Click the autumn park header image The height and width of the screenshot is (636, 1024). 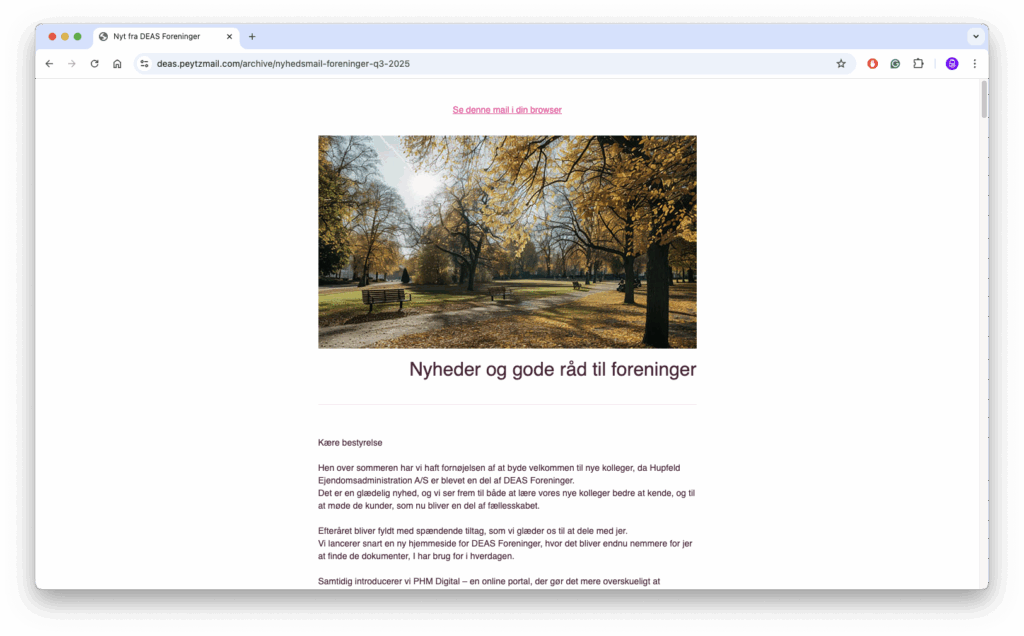[x=507, y=242]
